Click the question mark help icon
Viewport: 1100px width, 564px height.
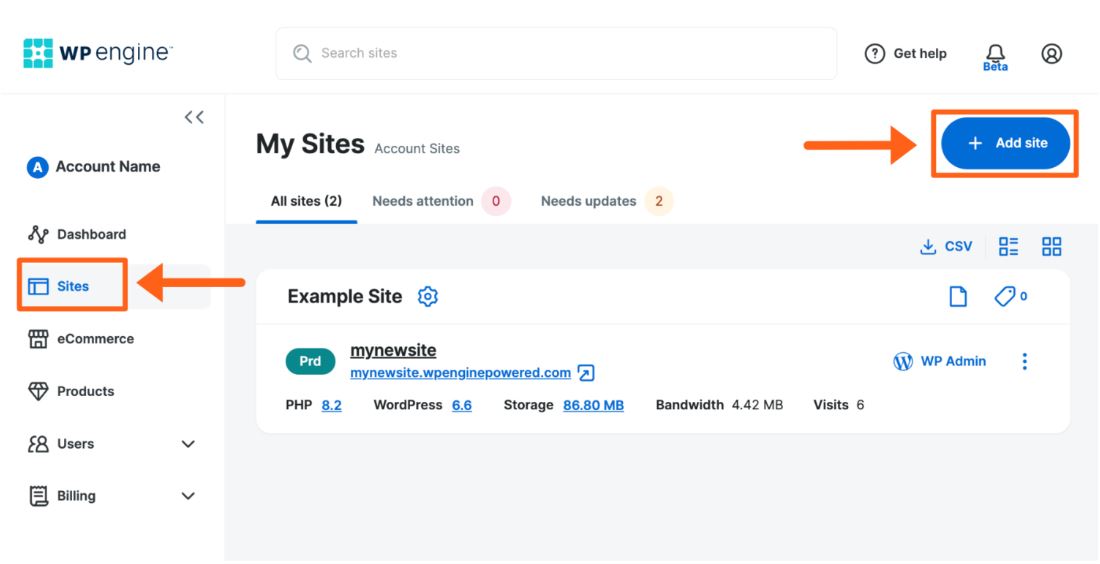click(875, 53)
